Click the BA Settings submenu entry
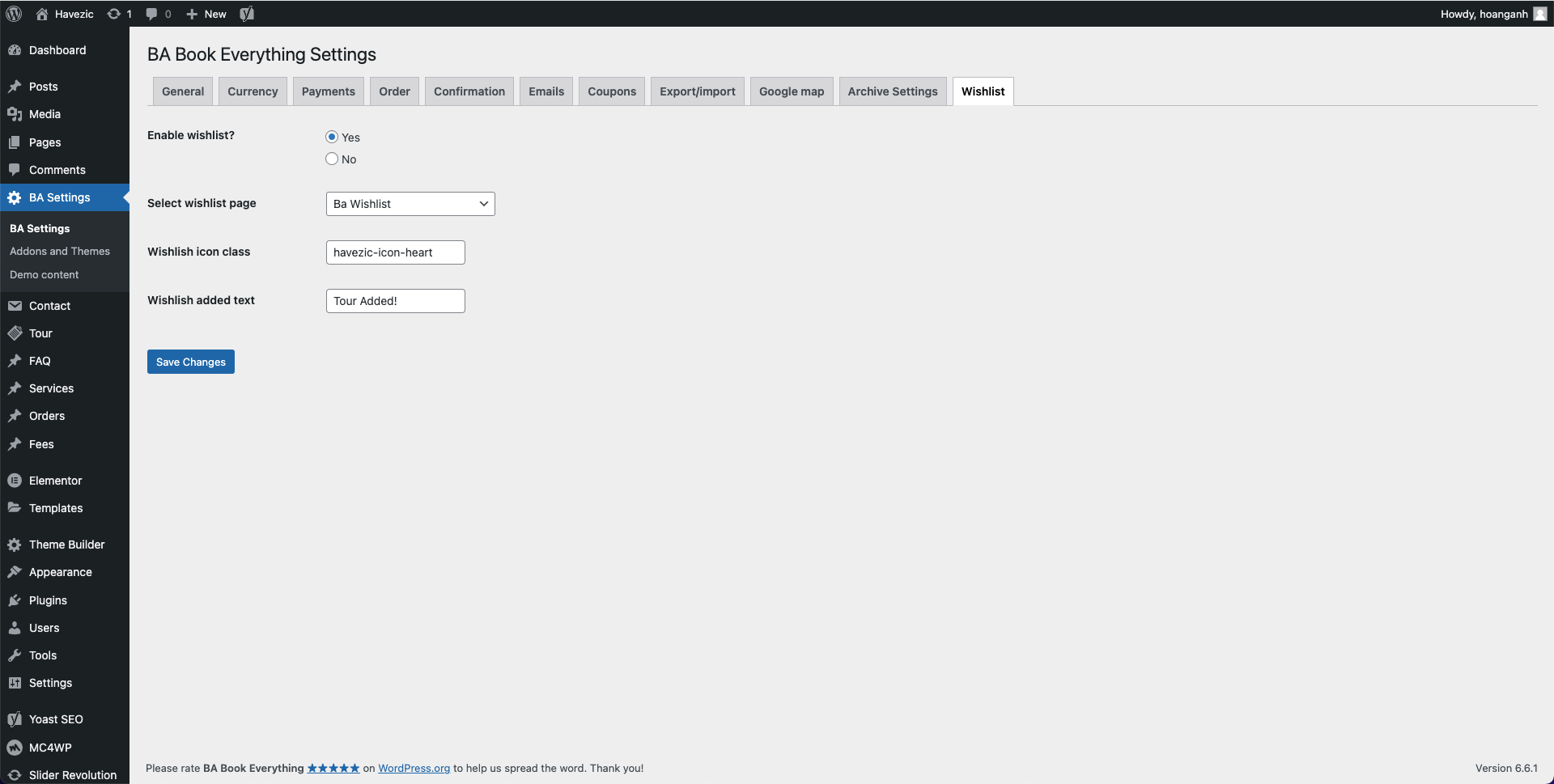 point(40,229)
